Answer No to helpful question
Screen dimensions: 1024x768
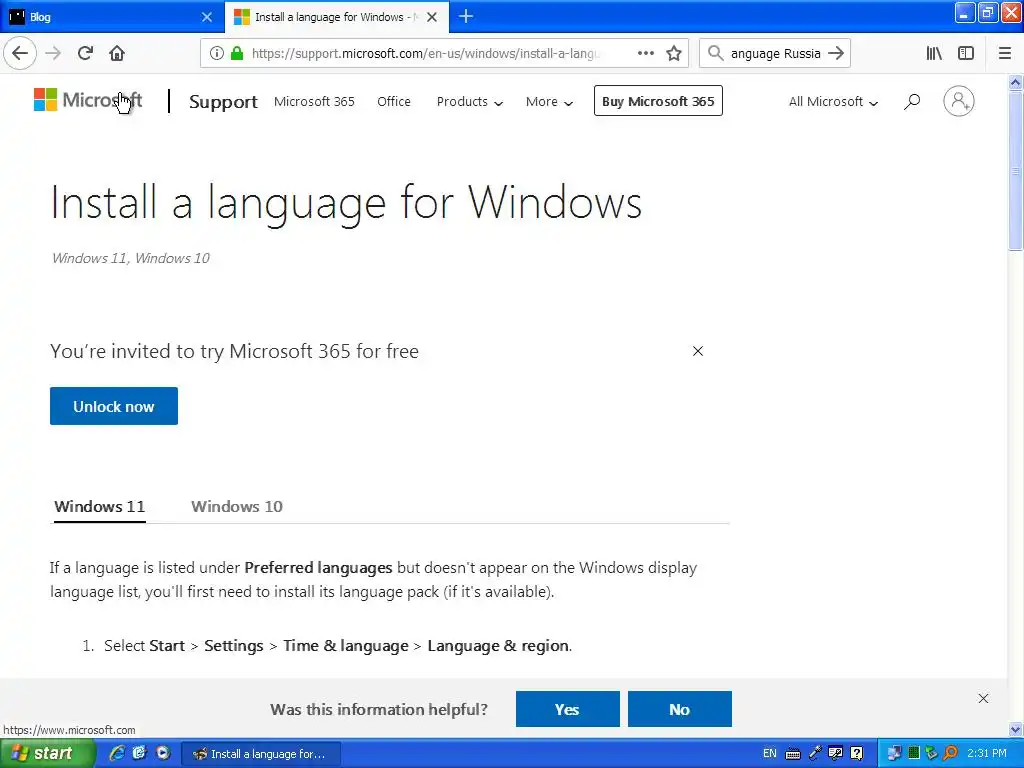[679, 709]
